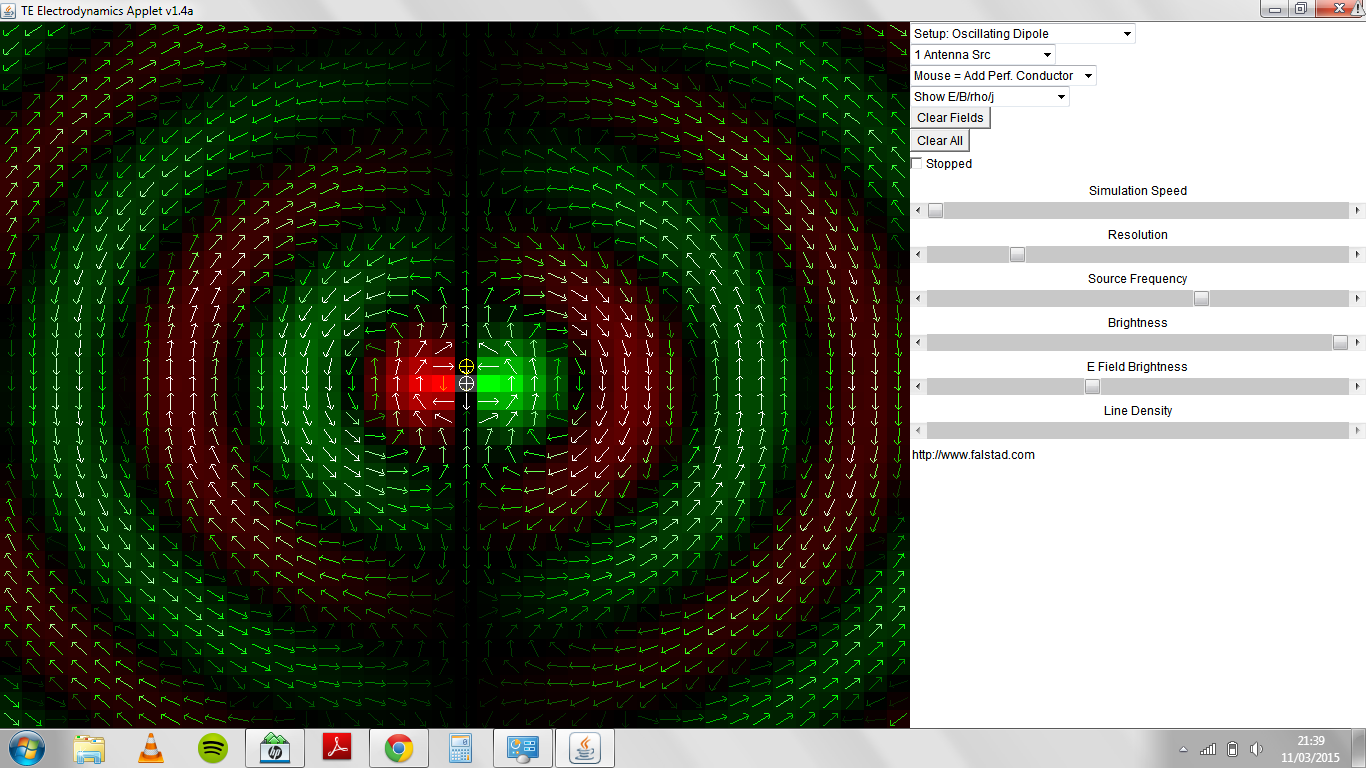The height and width of the screenshot is (768, 1366).
Task: Click E Field Brightness slider left arrow
Action: point(918,387)
